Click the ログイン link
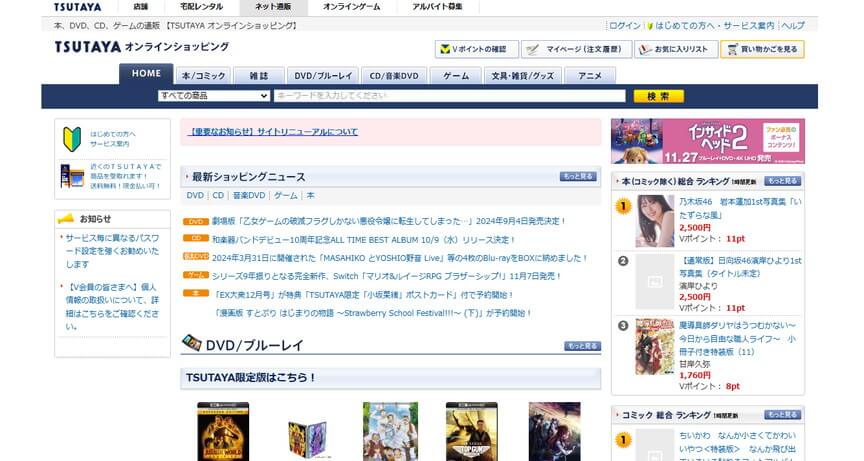Screen dimensions: 864x461 625,26
